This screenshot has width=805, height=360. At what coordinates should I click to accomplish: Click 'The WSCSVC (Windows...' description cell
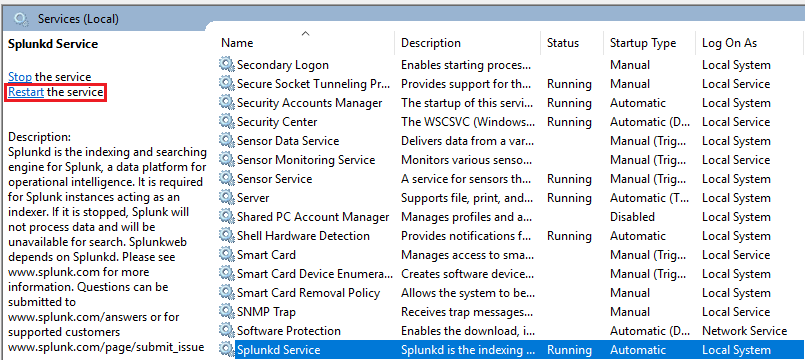click(x=468, y=122)
